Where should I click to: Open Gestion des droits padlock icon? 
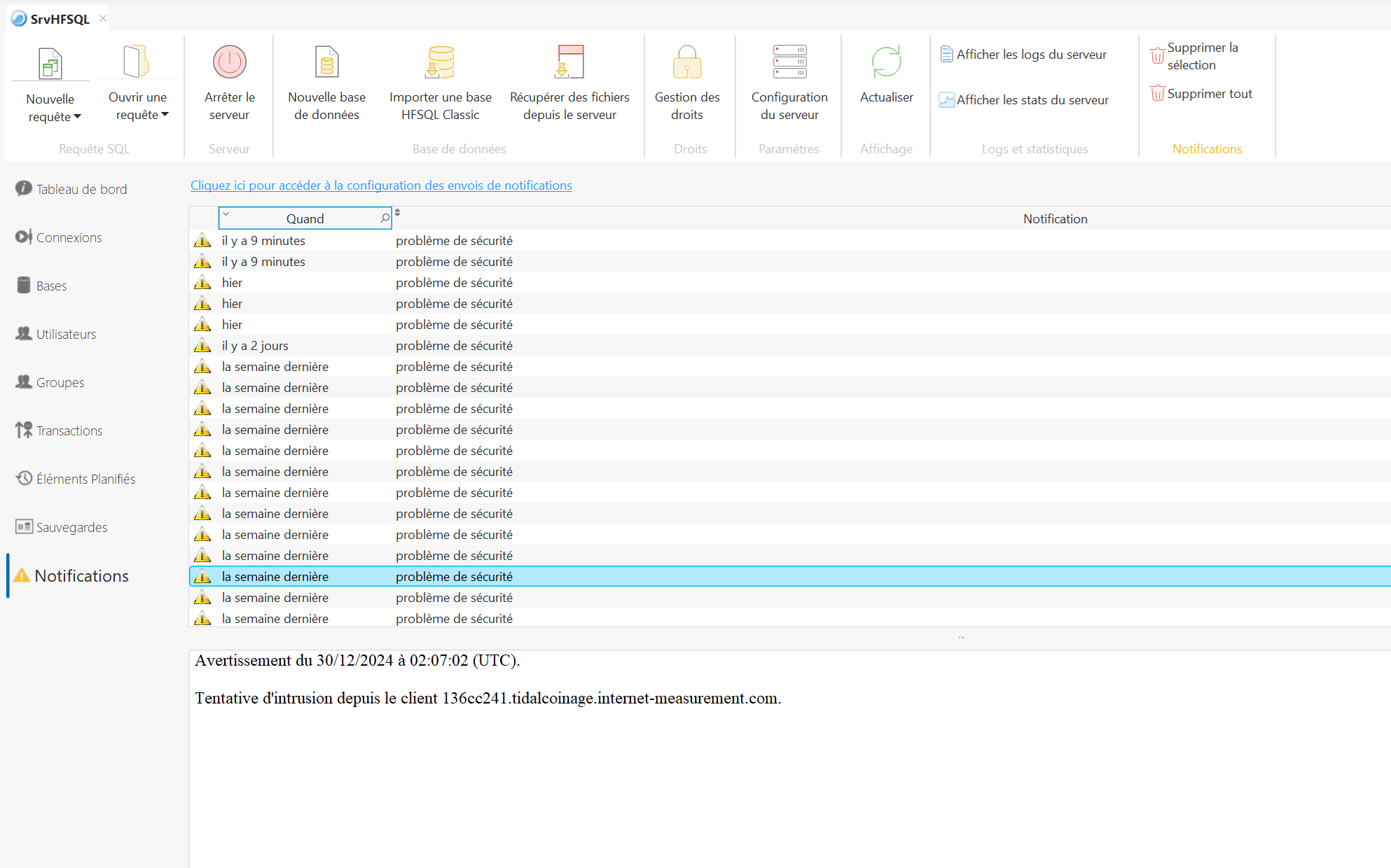coord(686,62)
